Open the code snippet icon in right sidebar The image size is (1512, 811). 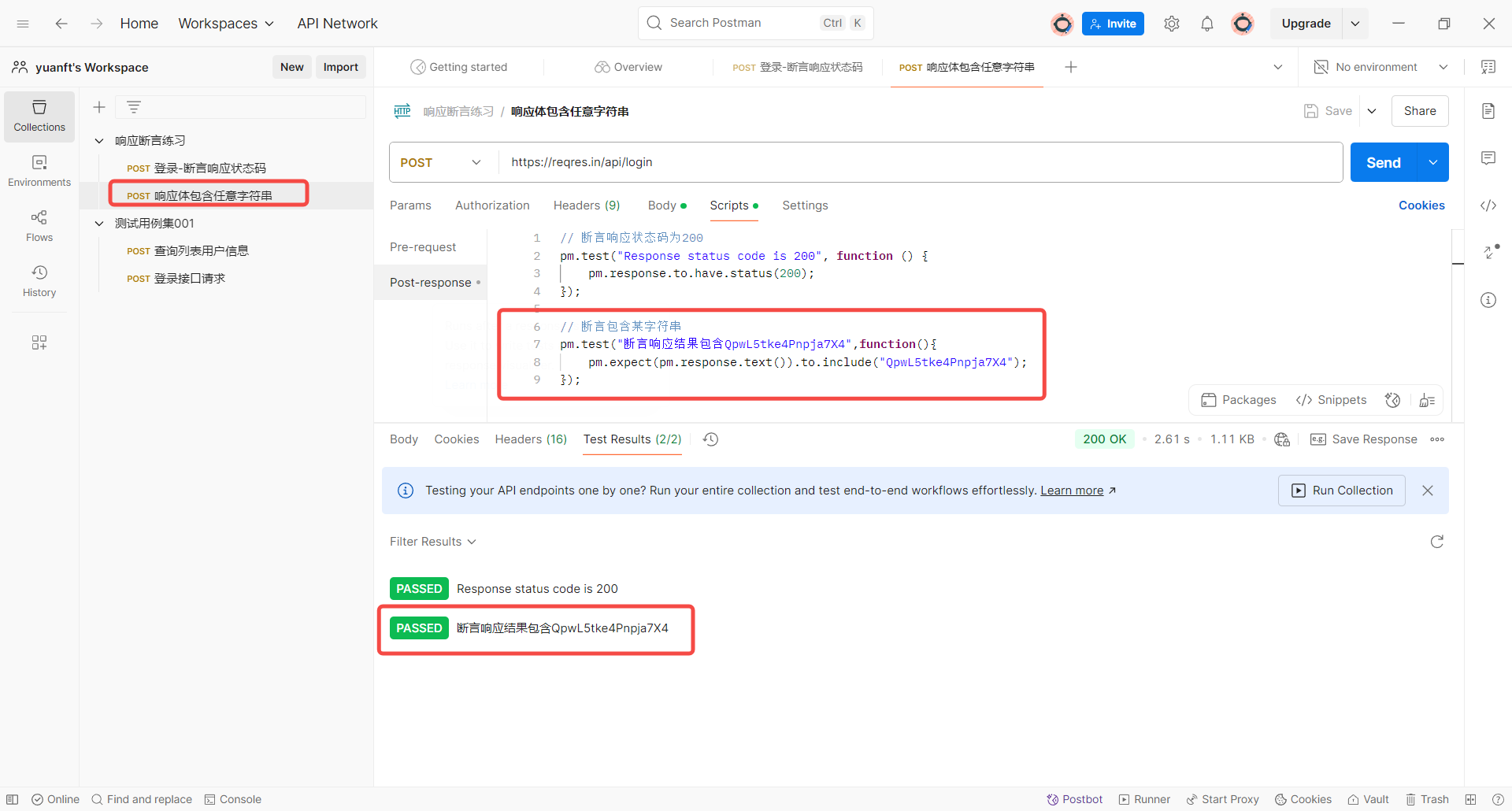click(x=1488, y=206)
